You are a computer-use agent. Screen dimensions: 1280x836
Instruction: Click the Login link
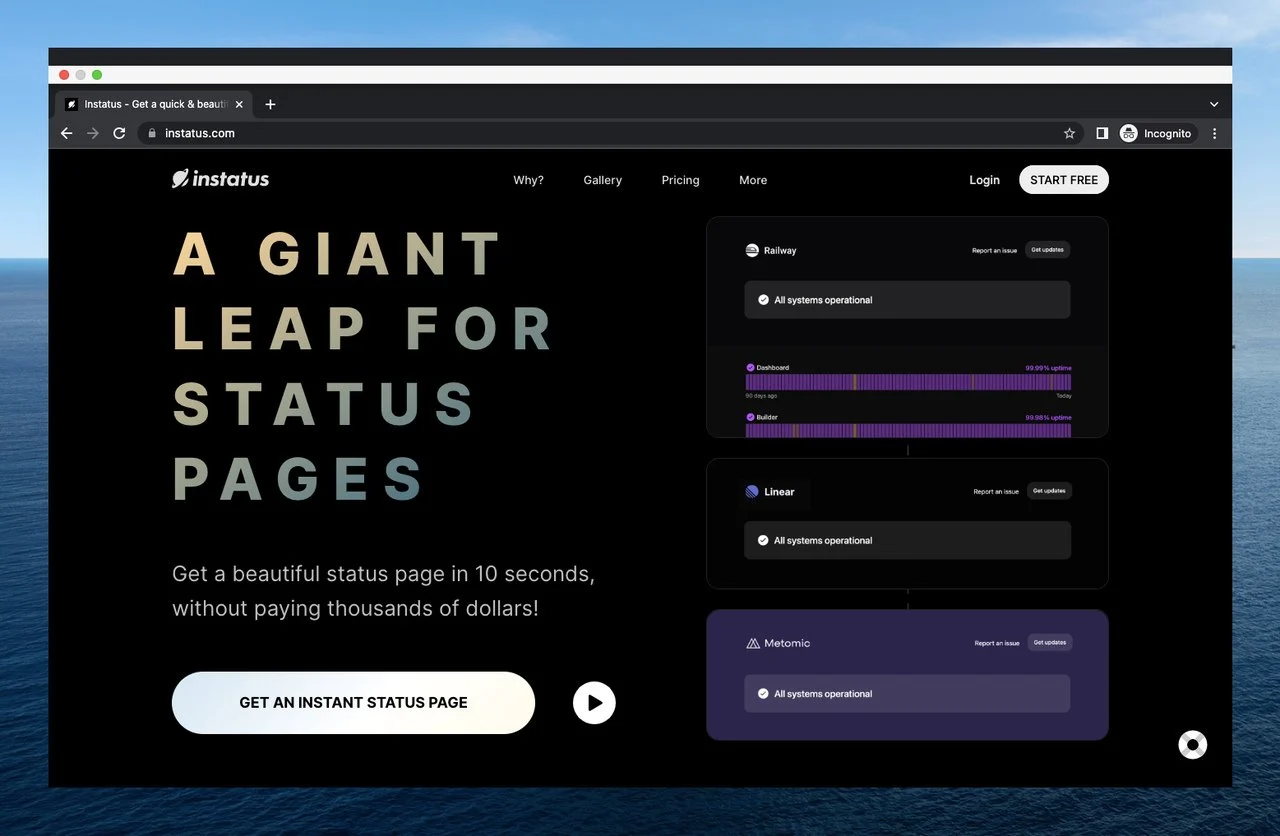tap(984, 180)
